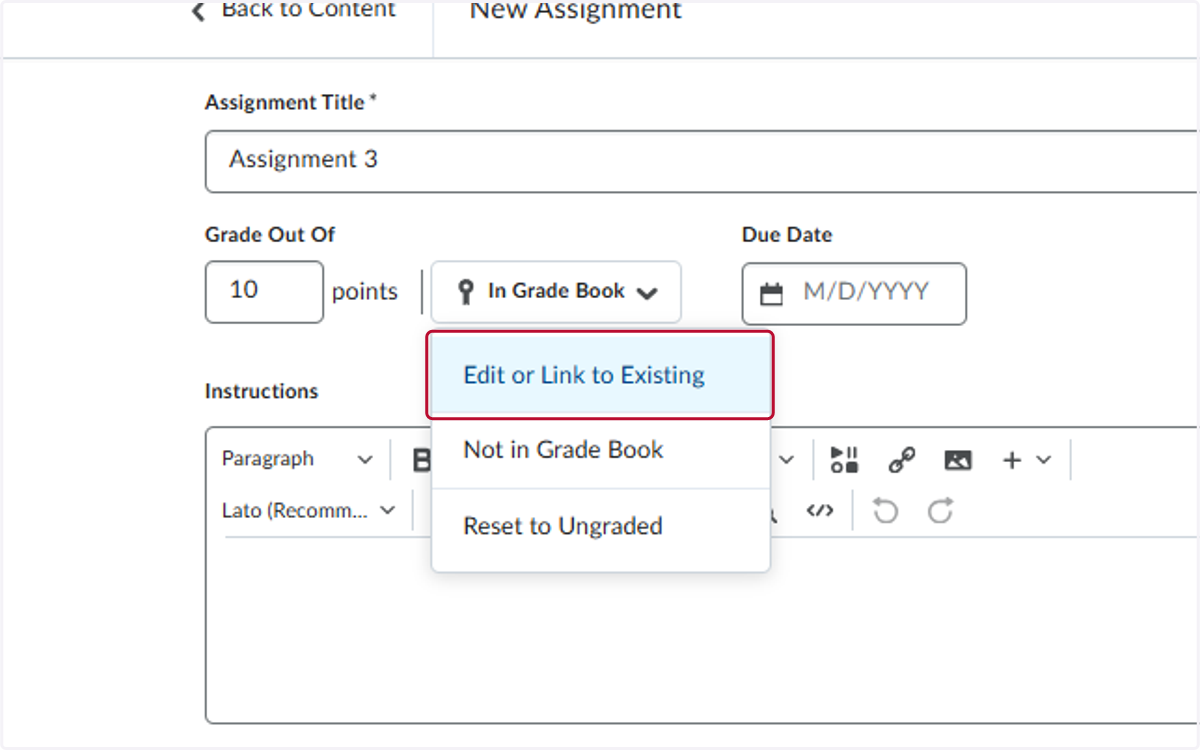The width and height of the screenshot is (1200, 750).
Task: Click the Undo arrow icon
Action: coord(885,511)
